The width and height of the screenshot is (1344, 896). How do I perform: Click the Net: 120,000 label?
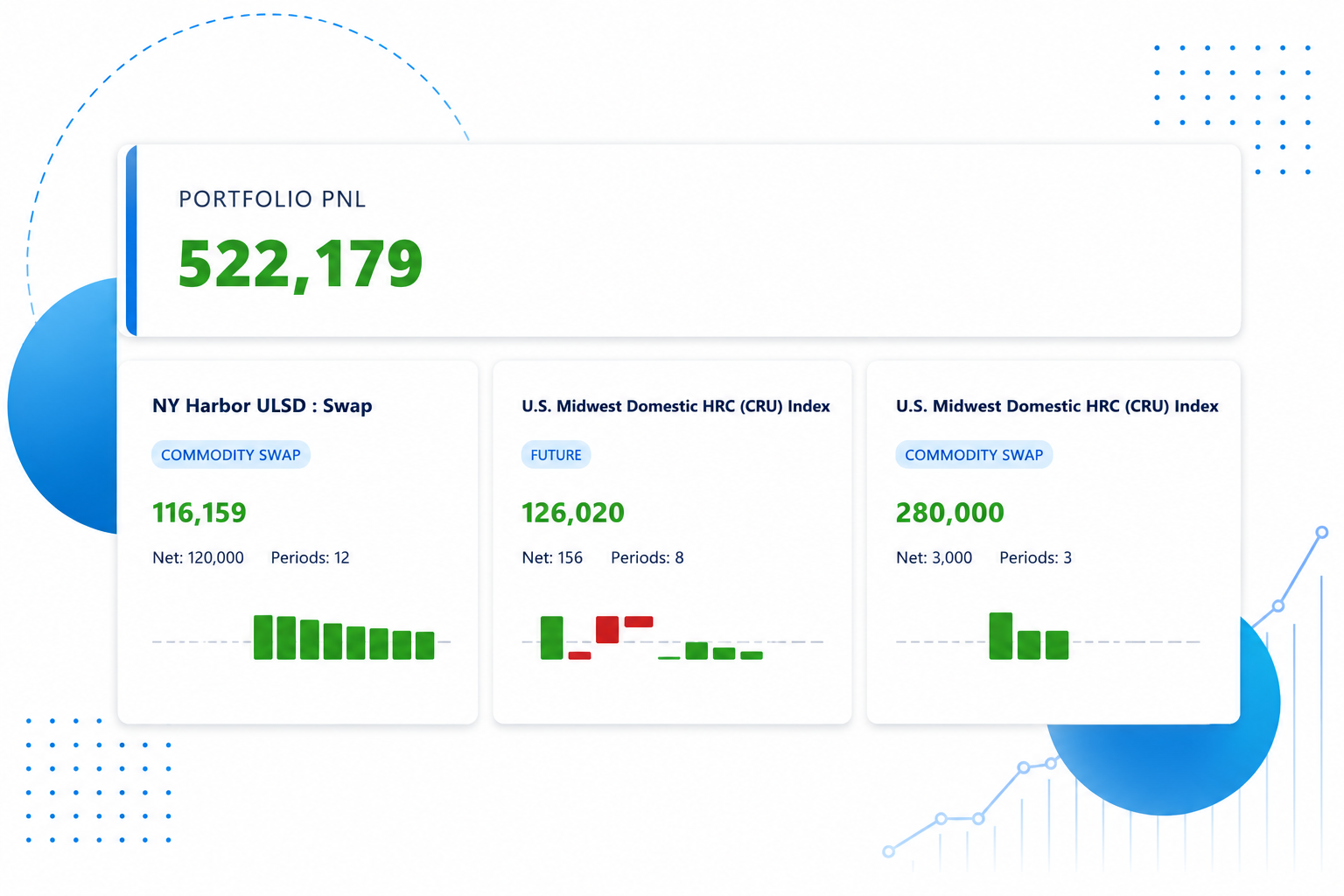click(x=198, y=558)
